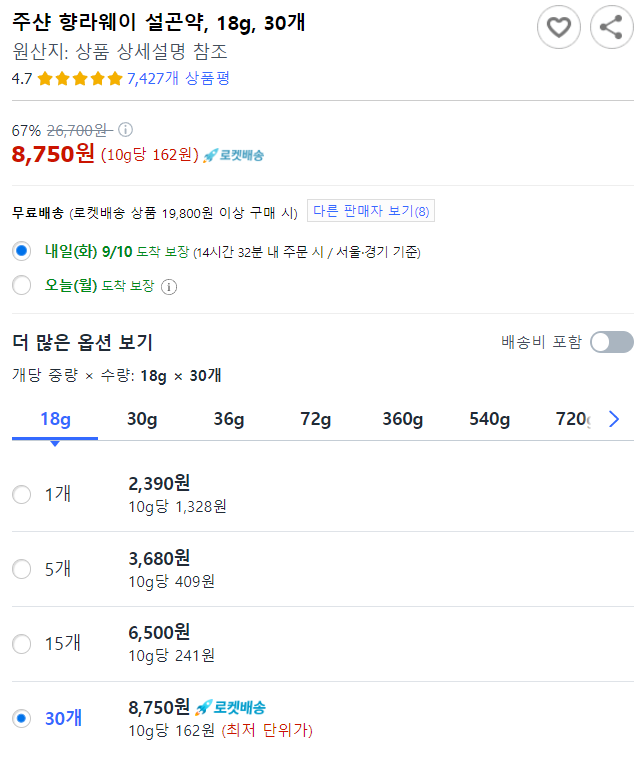Select 내일(화) 9/10 도착 보장 delivery option

coord(22,251)
